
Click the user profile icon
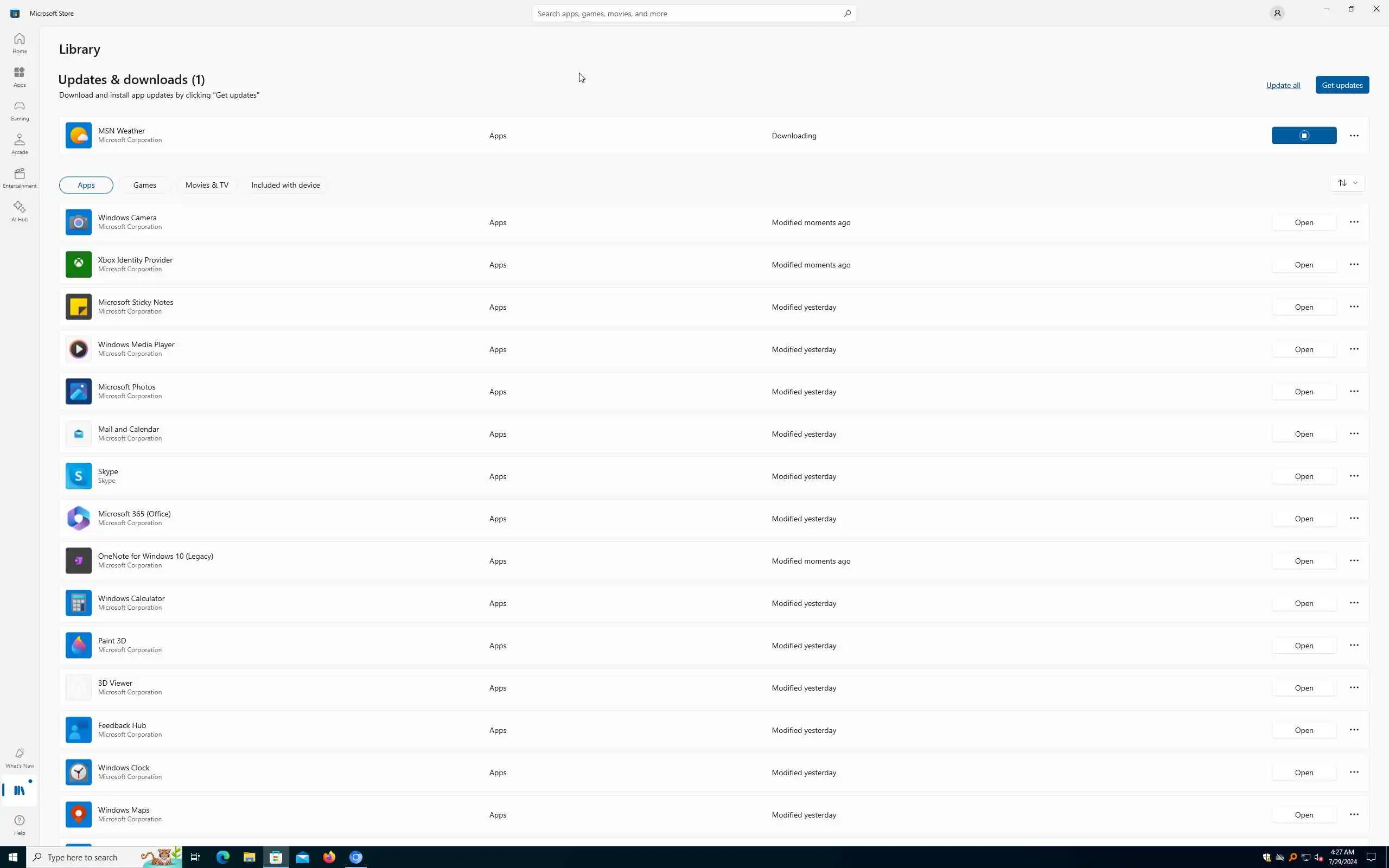[1277, 13]
